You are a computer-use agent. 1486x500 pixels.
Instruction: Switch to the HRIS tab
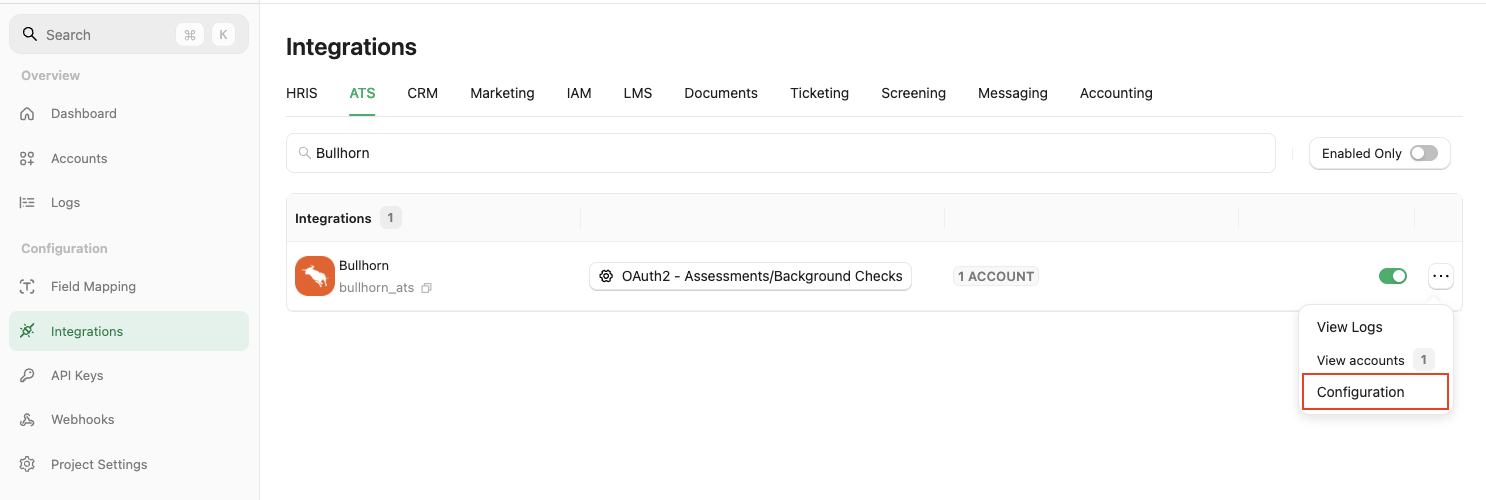pos(302,93)
